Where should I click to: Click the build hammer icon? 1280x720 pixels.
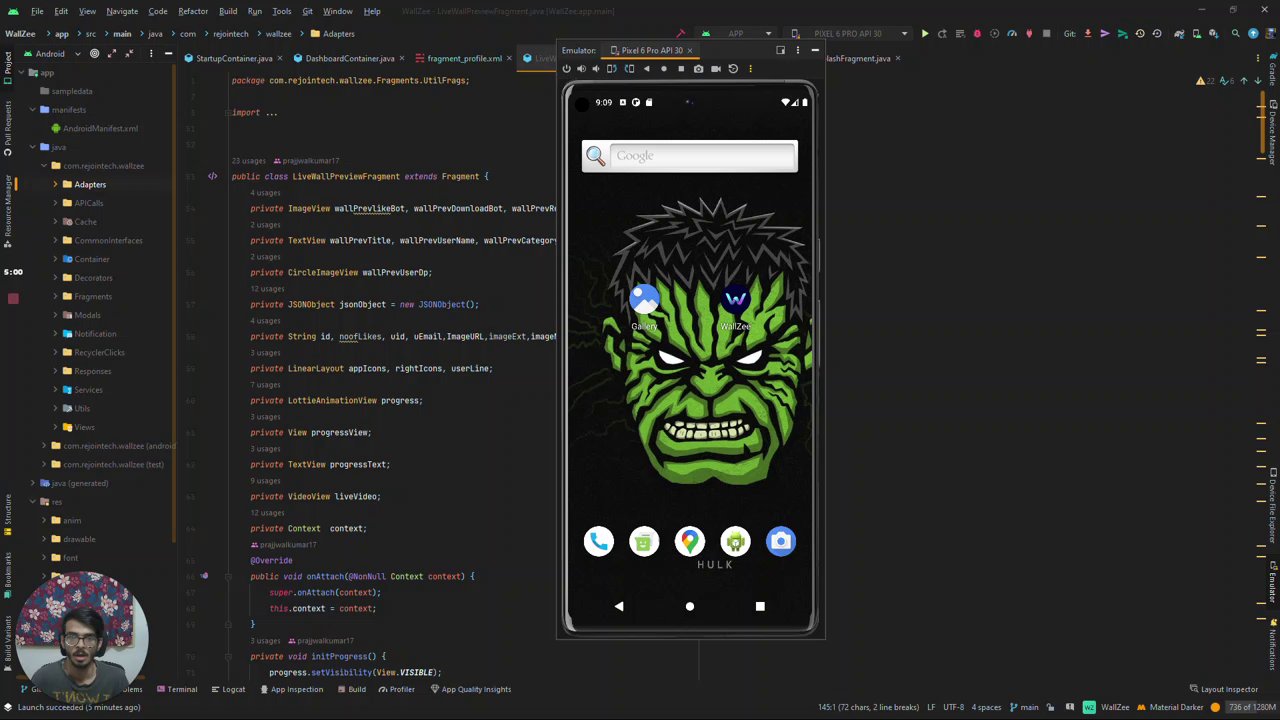681,34
